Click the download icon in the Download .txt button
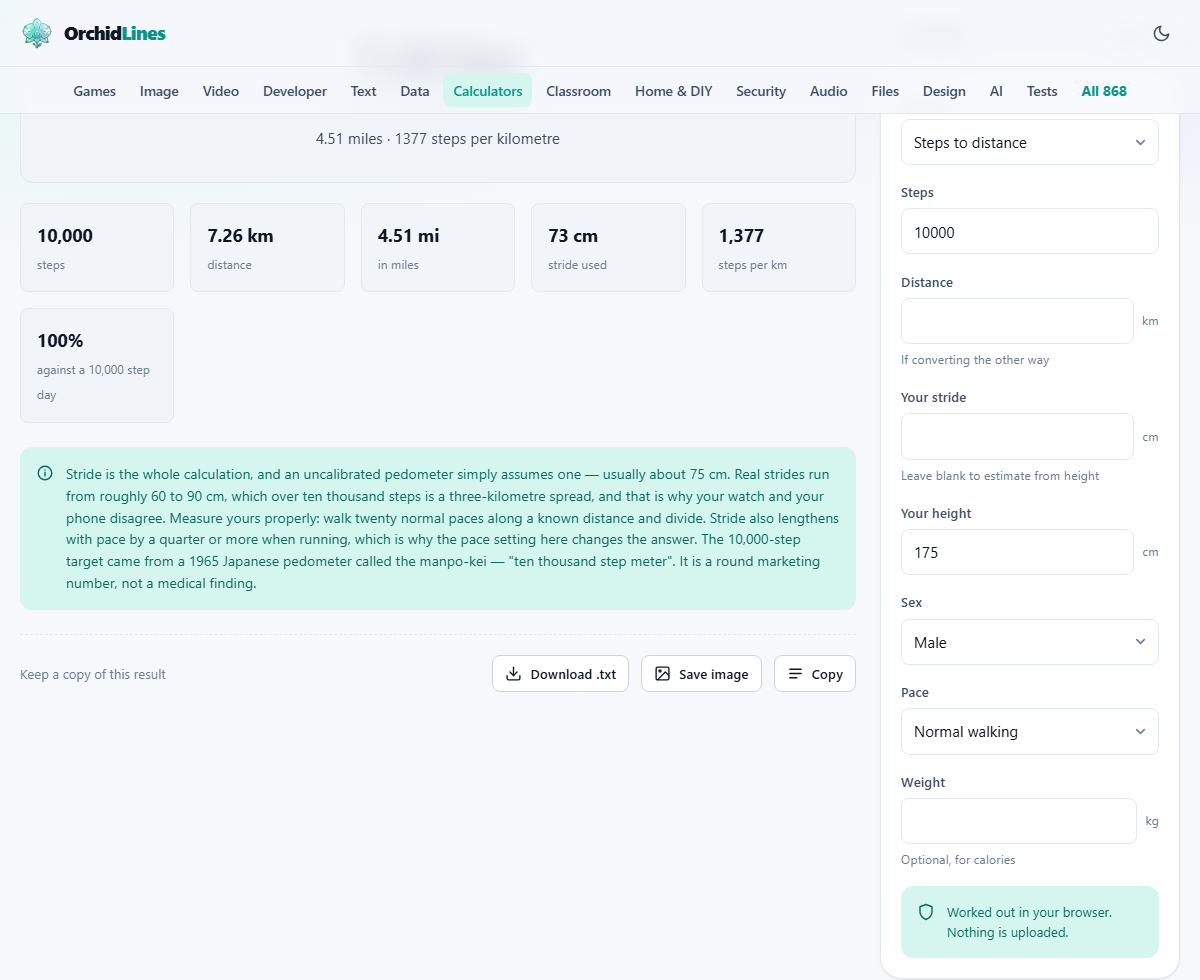1200x980 pixels. 513,674
